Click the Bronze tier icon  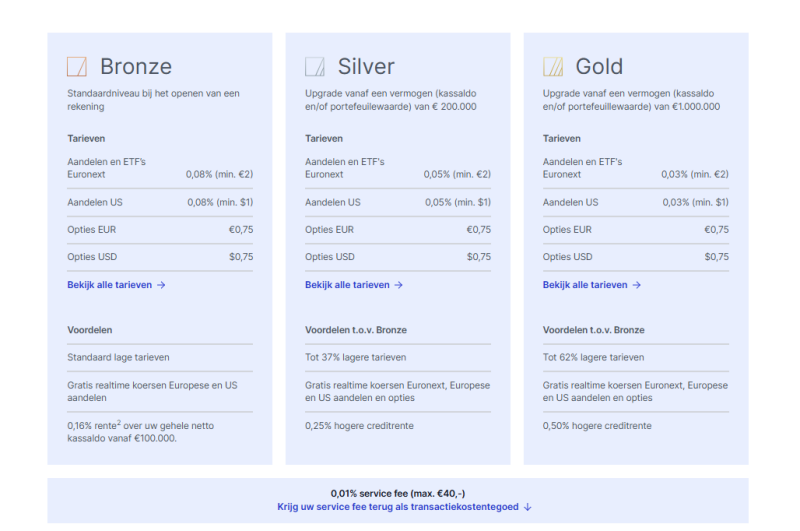pyautogui.click(x=77, y=67)
